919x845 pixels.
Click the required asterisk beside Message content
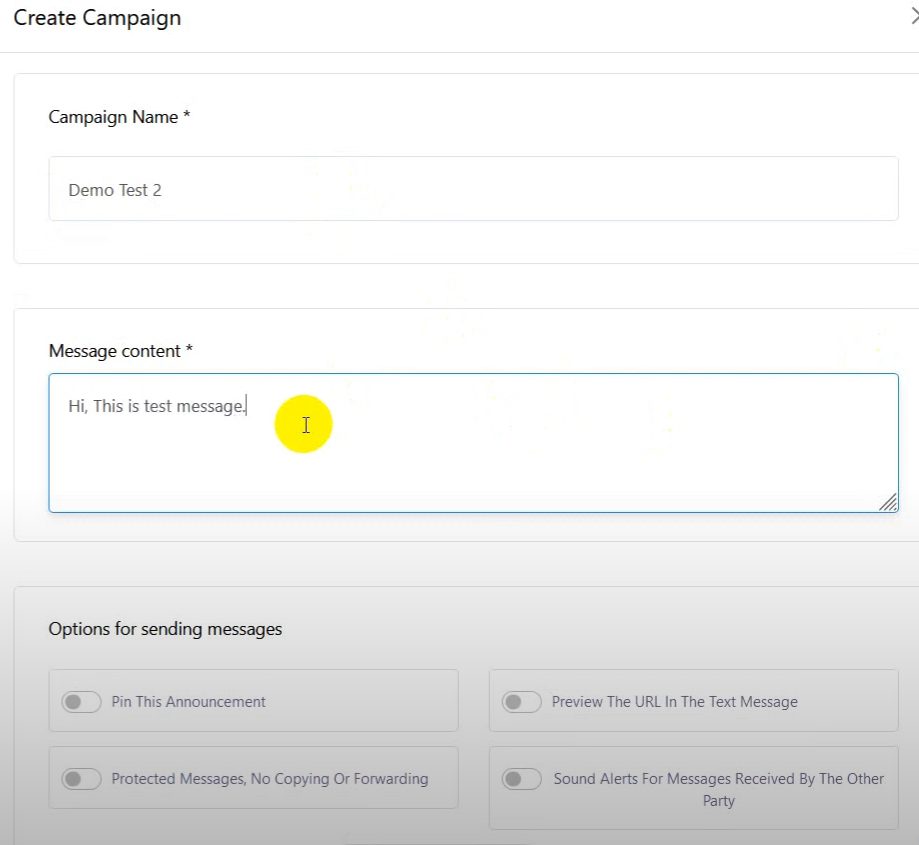(189, 351)
